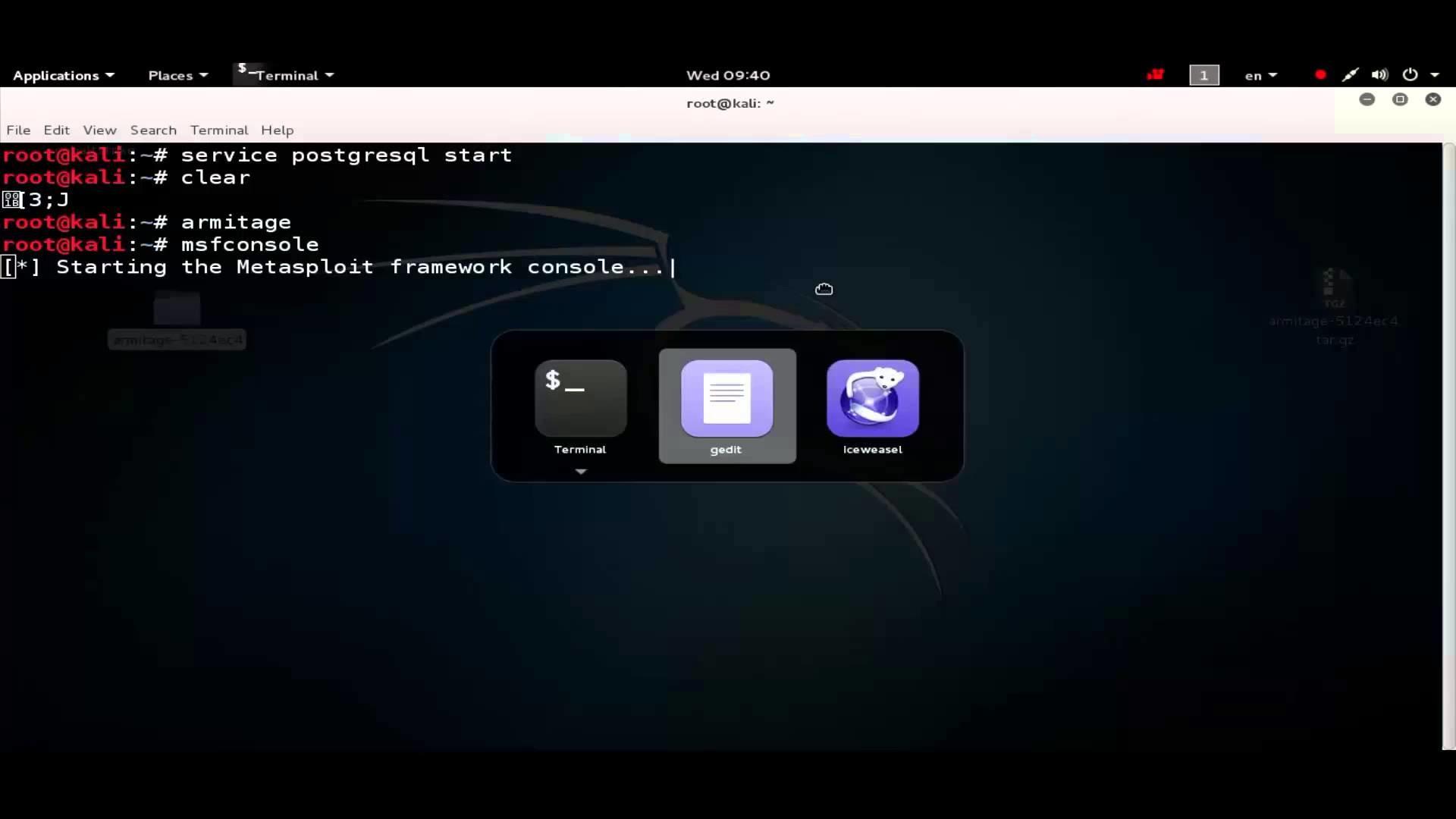Open the Places menu
Viewport: 1456px width, 819px height.
[177, 75]
